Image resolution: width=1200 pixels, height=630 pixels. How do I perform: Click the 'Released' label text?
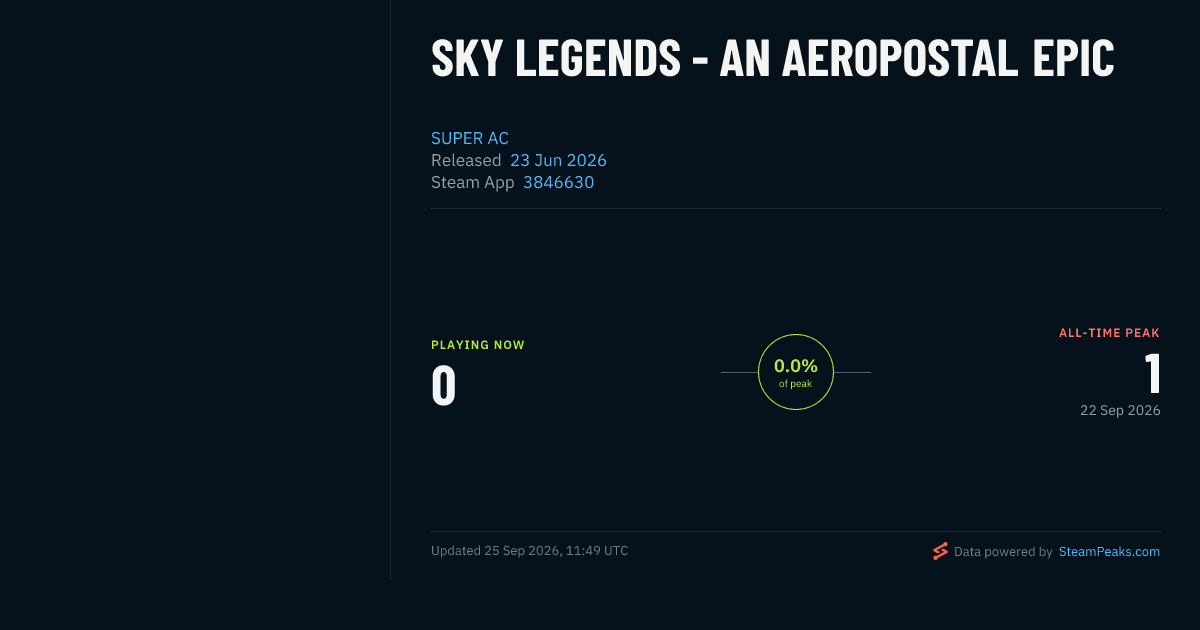(466, 160)
